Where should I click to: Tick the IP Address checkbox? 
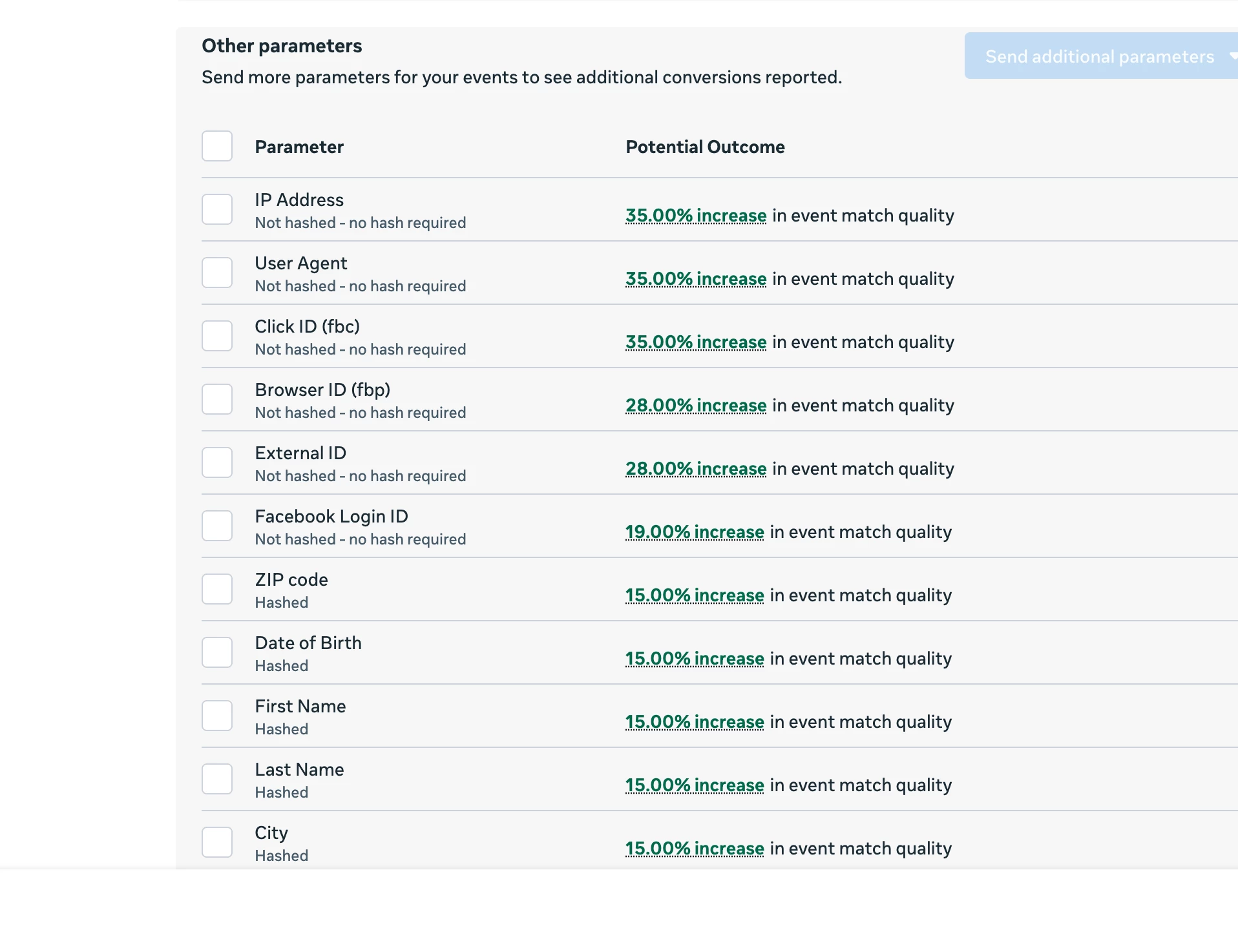tap(217, 209)
